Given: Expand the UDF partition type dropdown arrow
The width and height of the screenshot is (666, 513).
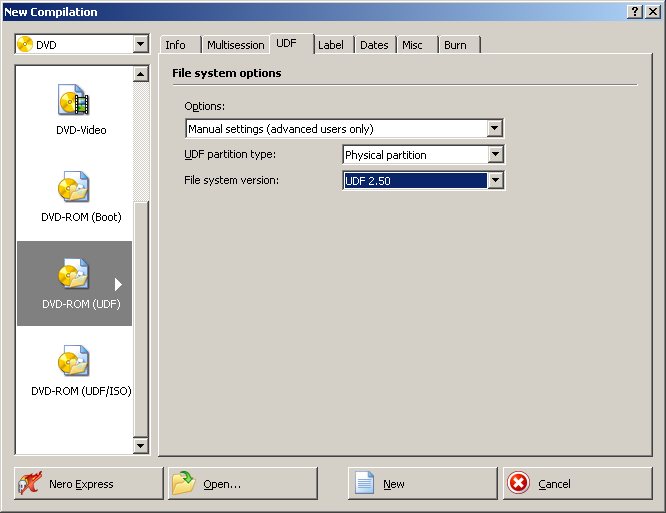Looking at the screenshot, I should click(495, 155).
